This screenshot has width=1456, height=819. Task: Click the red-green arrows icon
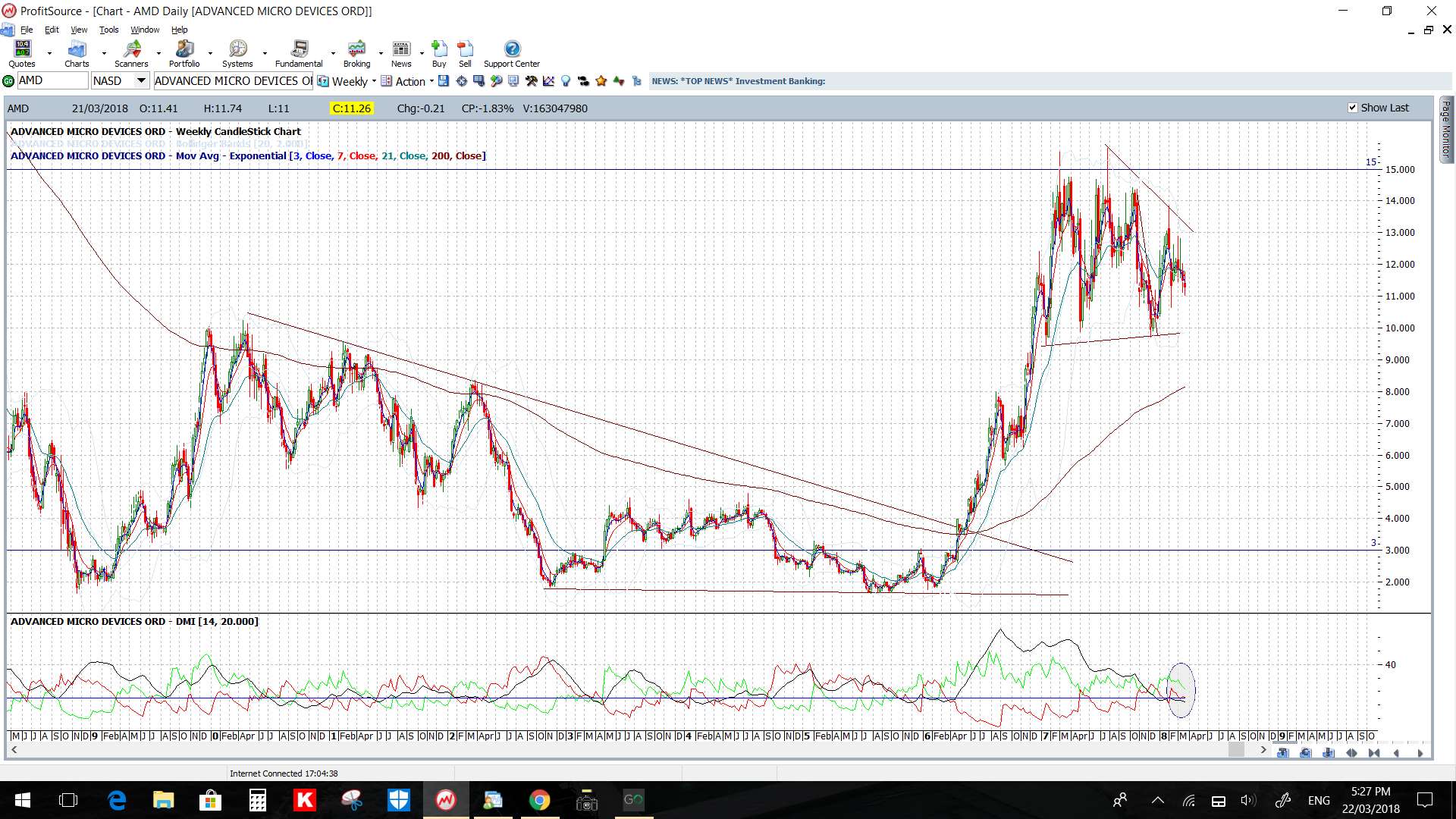click(619, 81)
